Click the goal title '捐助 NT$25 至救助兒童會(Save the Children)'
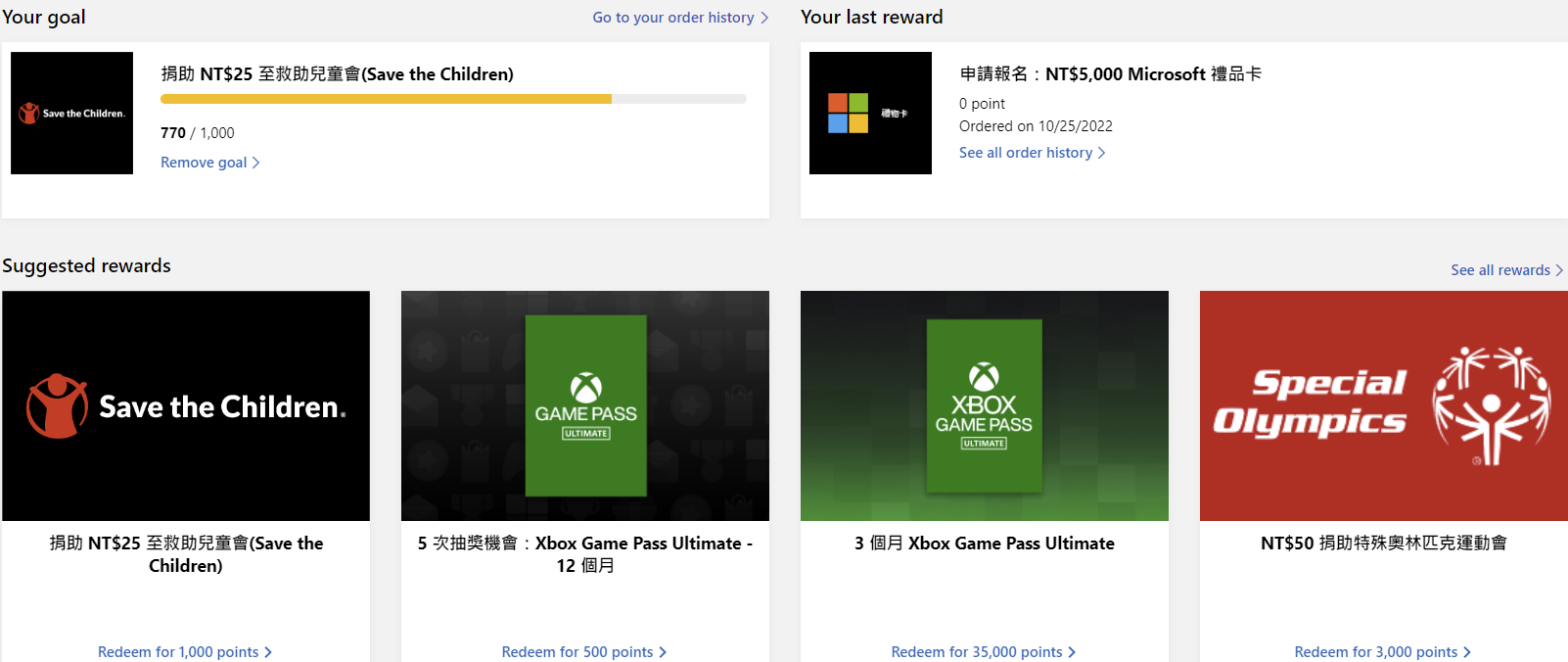Image resolution: width=1568 pixels, height=662 pixels. [x=337, y=74]
